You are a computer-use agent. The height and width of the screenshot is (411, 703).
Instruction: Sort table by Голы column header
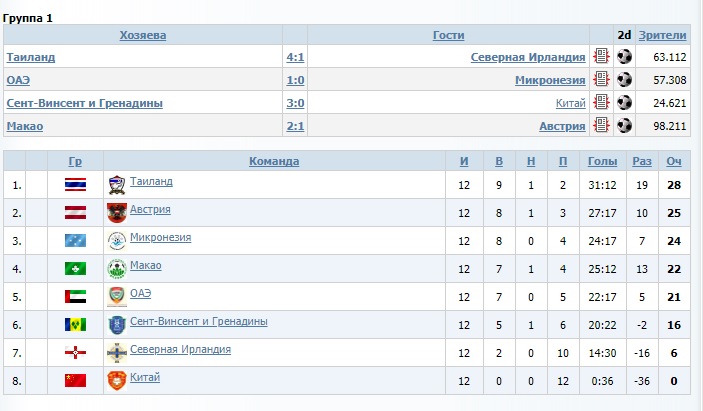(603, 161)
